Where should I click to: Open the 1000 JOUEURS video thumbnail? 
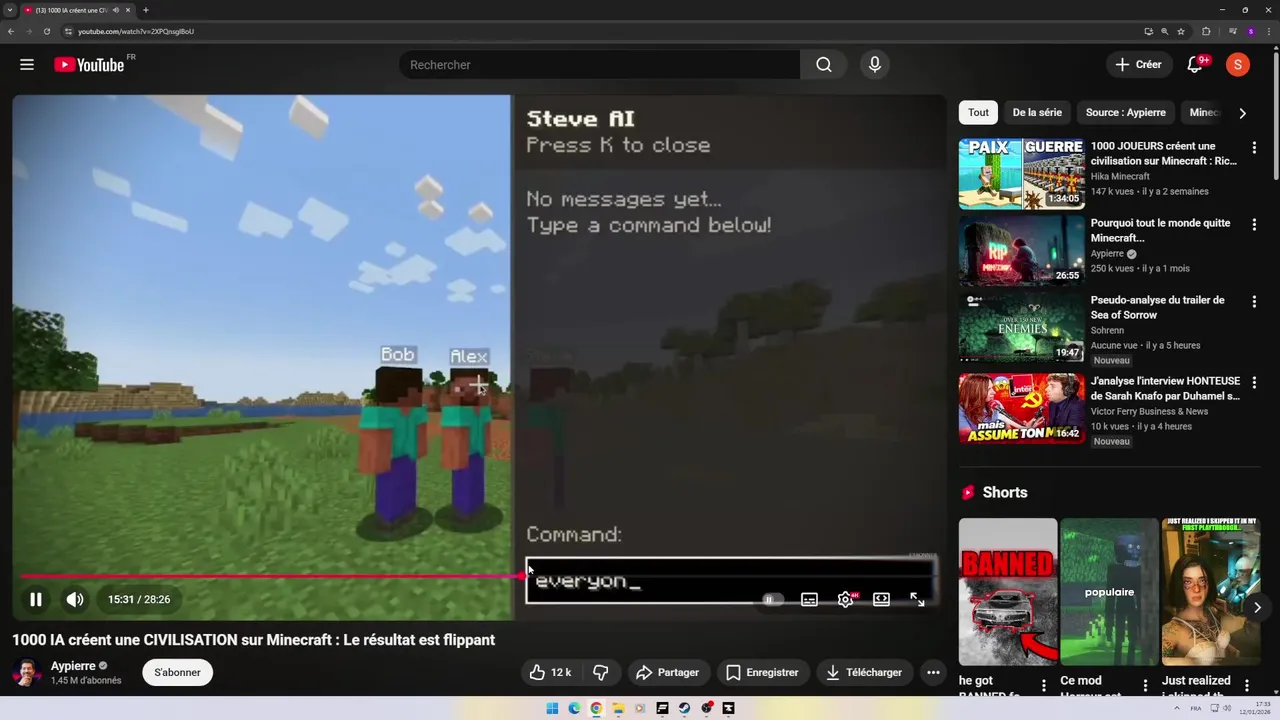(x=1021, y=174)
